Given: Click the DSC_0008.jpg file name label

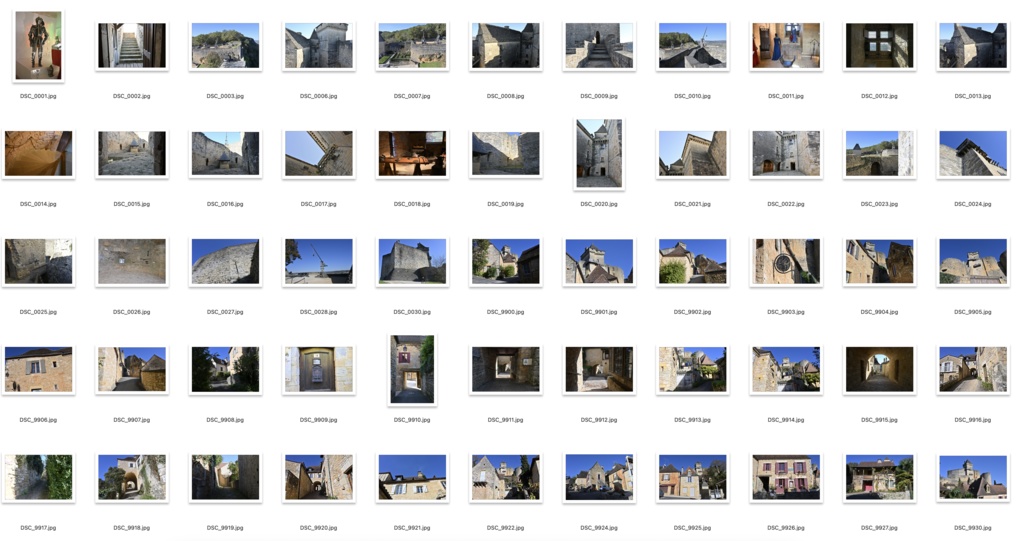Looking at the screenshot, I should coord(505,96).
